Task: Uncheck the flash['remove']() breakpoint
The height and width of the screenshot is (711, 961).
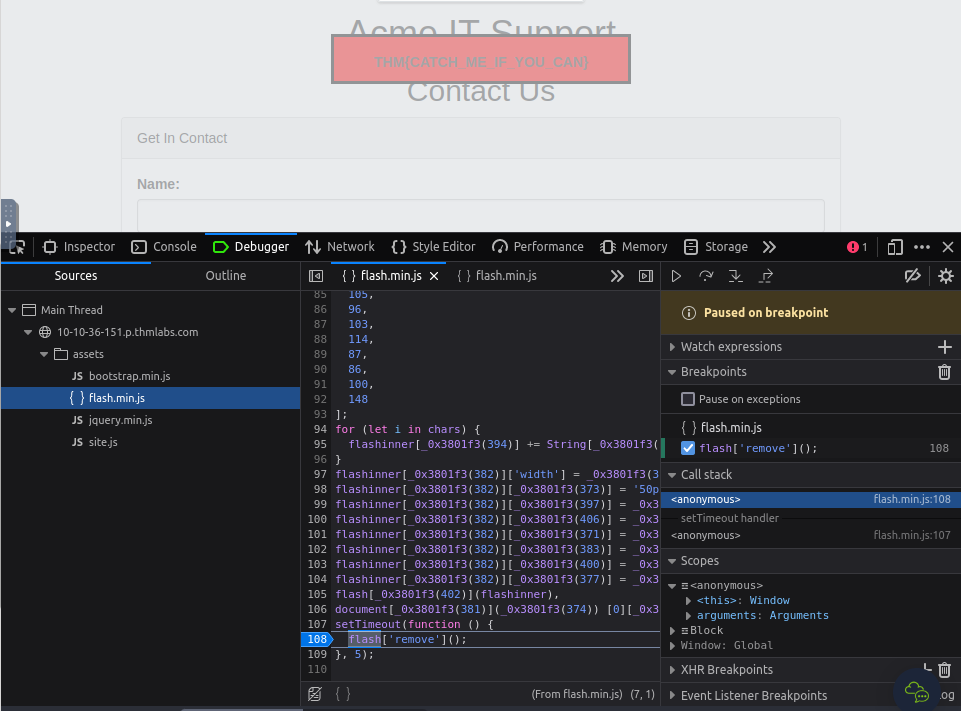Action: pos(688,448)
